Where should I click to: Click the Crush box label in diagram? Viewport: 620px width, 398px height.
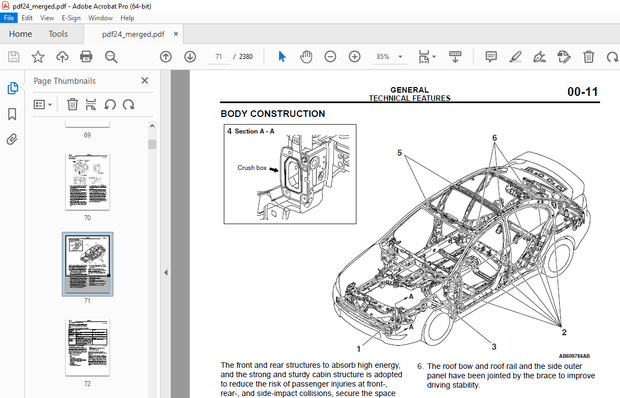(x=252, y=168)
